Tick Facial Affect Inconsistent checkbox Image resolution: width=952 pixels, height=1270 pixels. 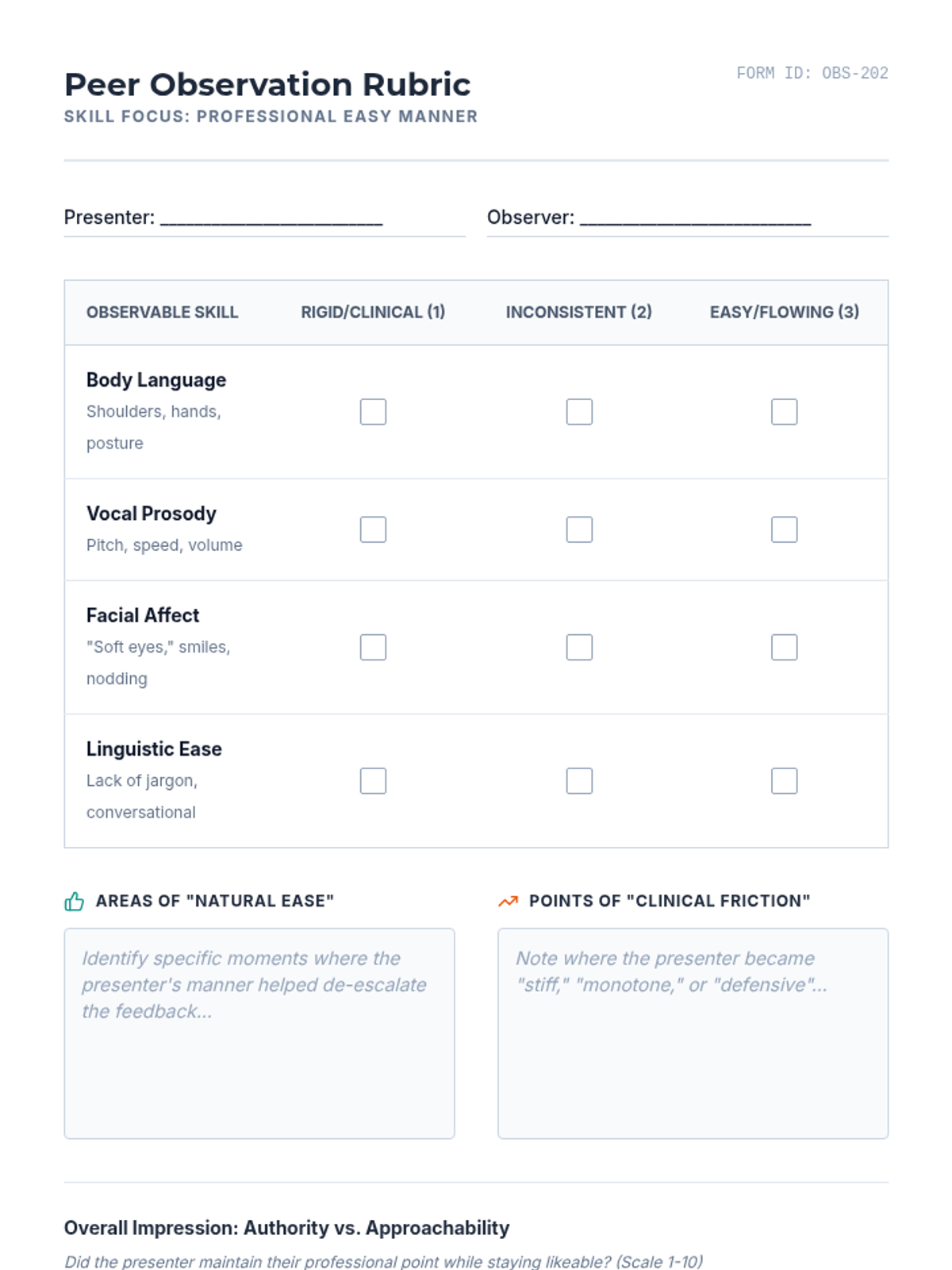pos(579,647)
